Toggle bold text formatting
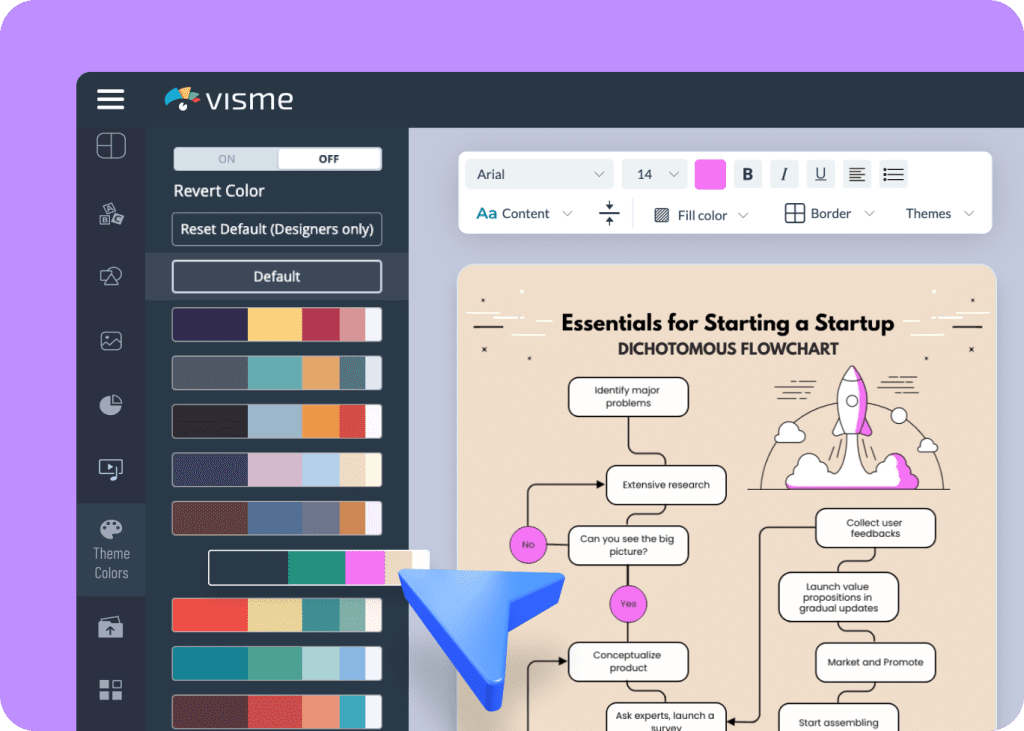 [x=748, y=174]
